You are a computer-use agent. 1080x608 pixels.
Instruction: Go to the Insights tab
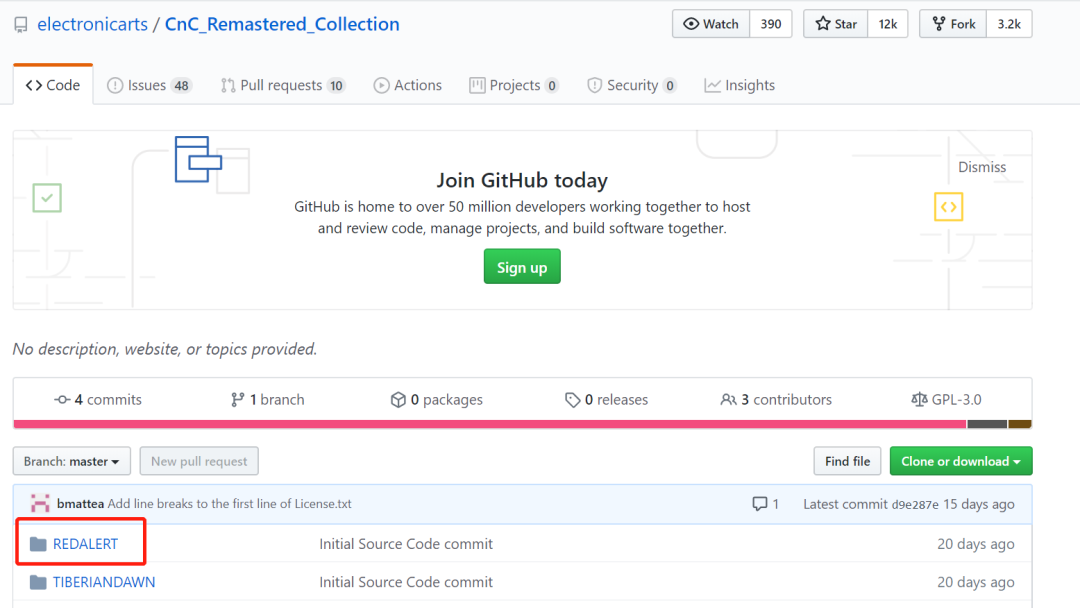[739, 85]
